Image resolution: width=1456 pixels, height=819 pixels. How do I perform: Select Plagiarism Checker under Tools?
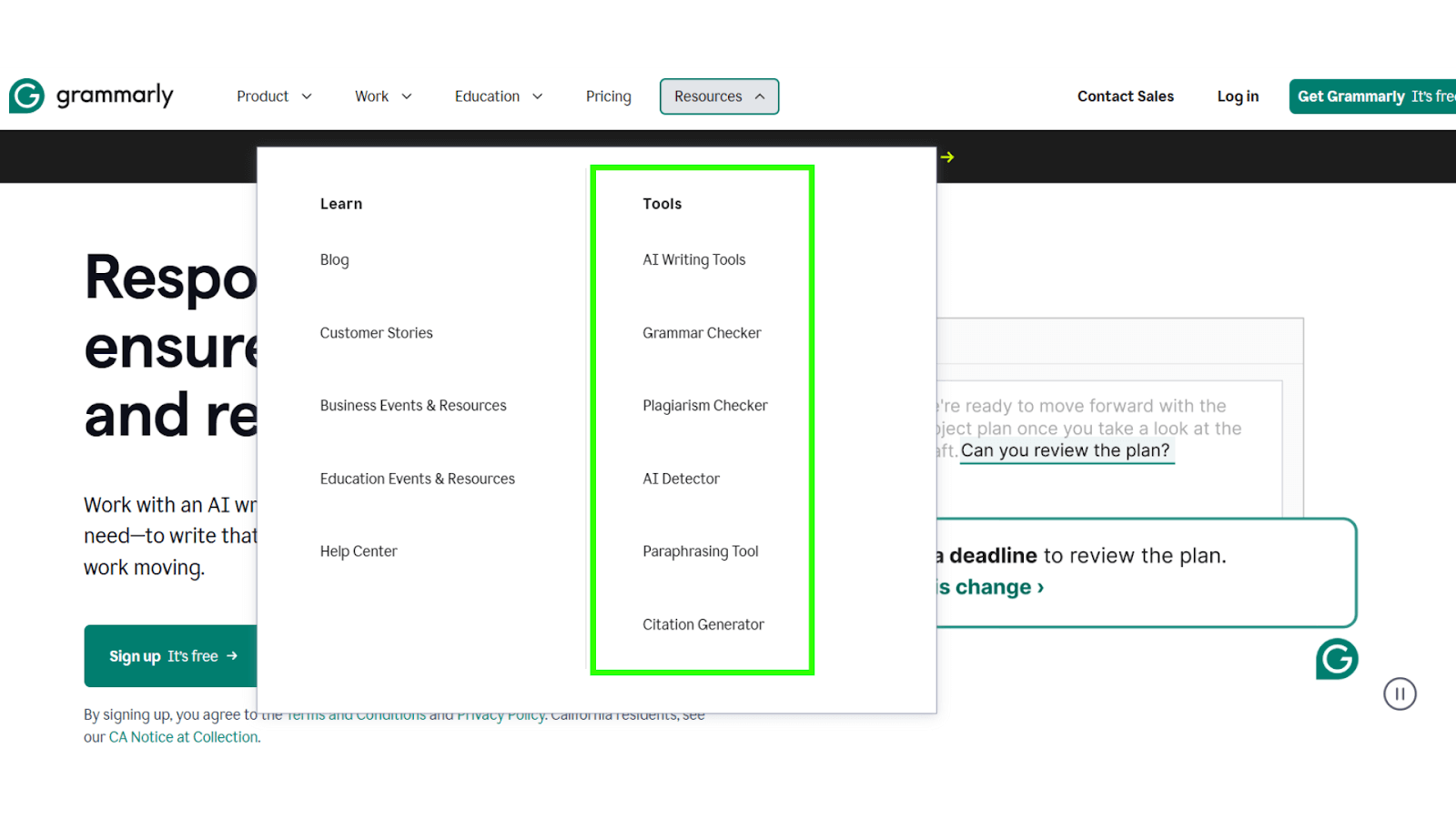[x=705, y=406]
